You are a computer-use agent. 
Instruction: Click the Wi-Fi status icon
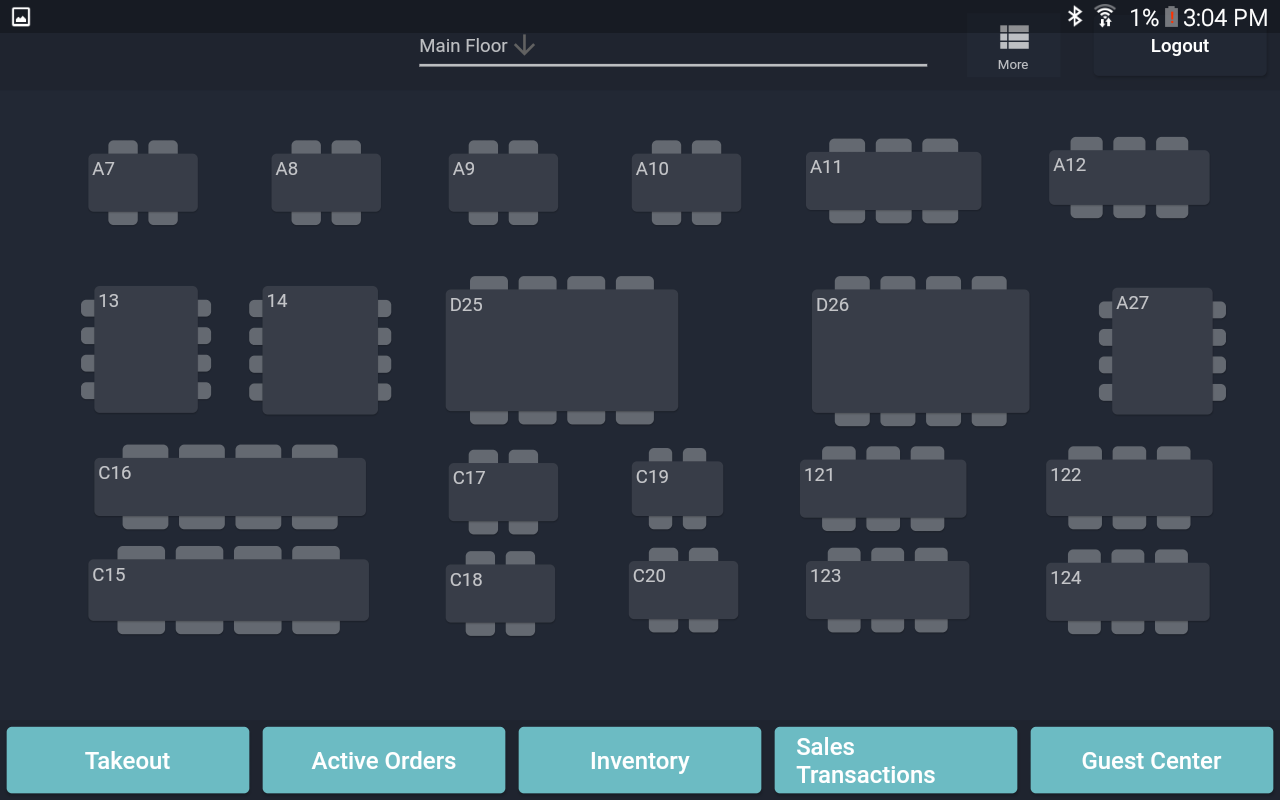(x=1105, y=16)
